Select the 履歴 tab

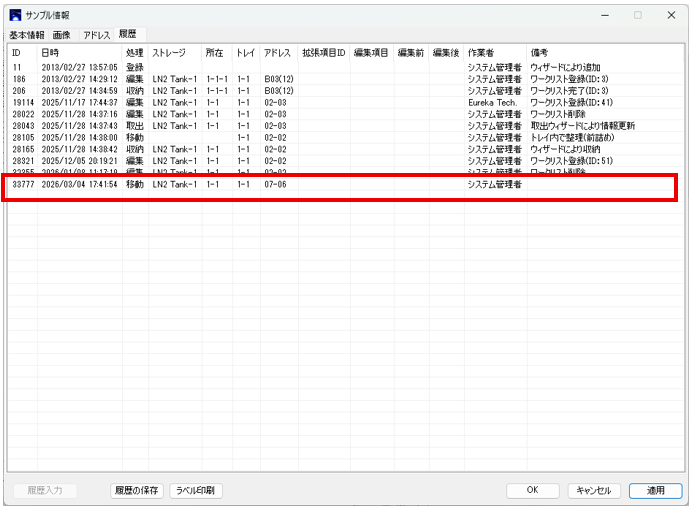tap(129, 35)
